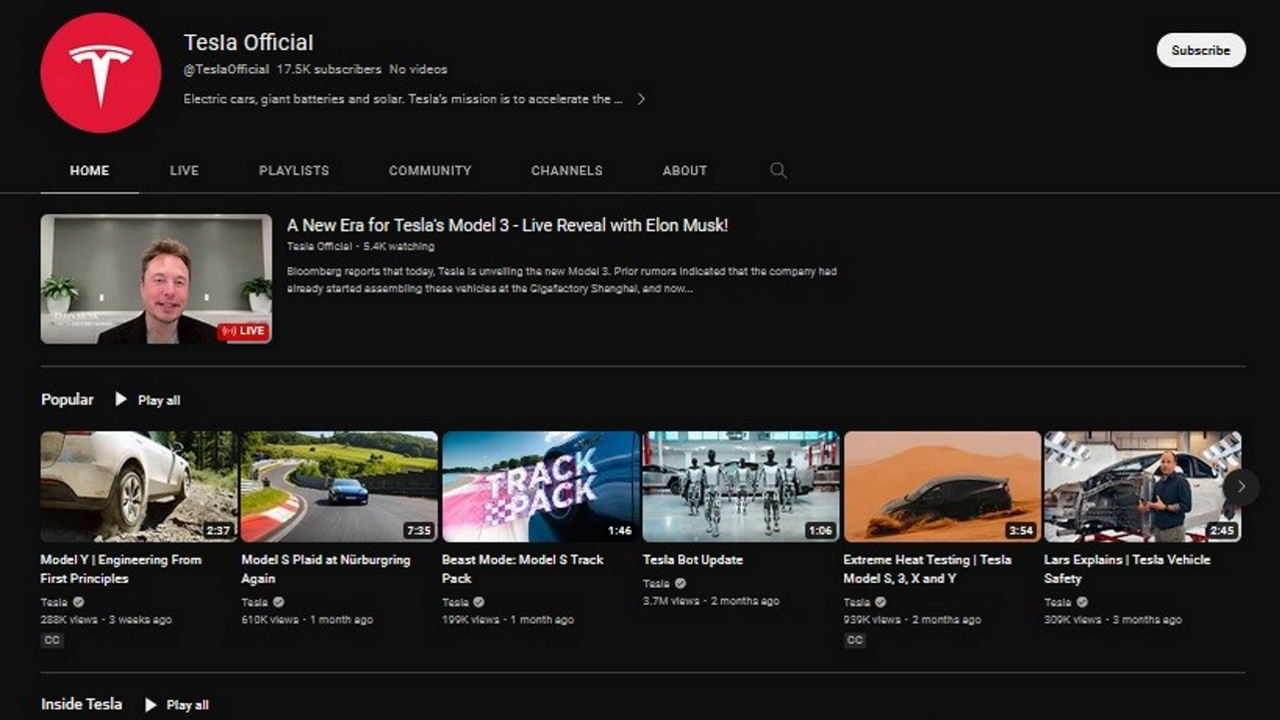1280x720 pixels.
Task: Expand the channel description
Action: coord(641,99)
